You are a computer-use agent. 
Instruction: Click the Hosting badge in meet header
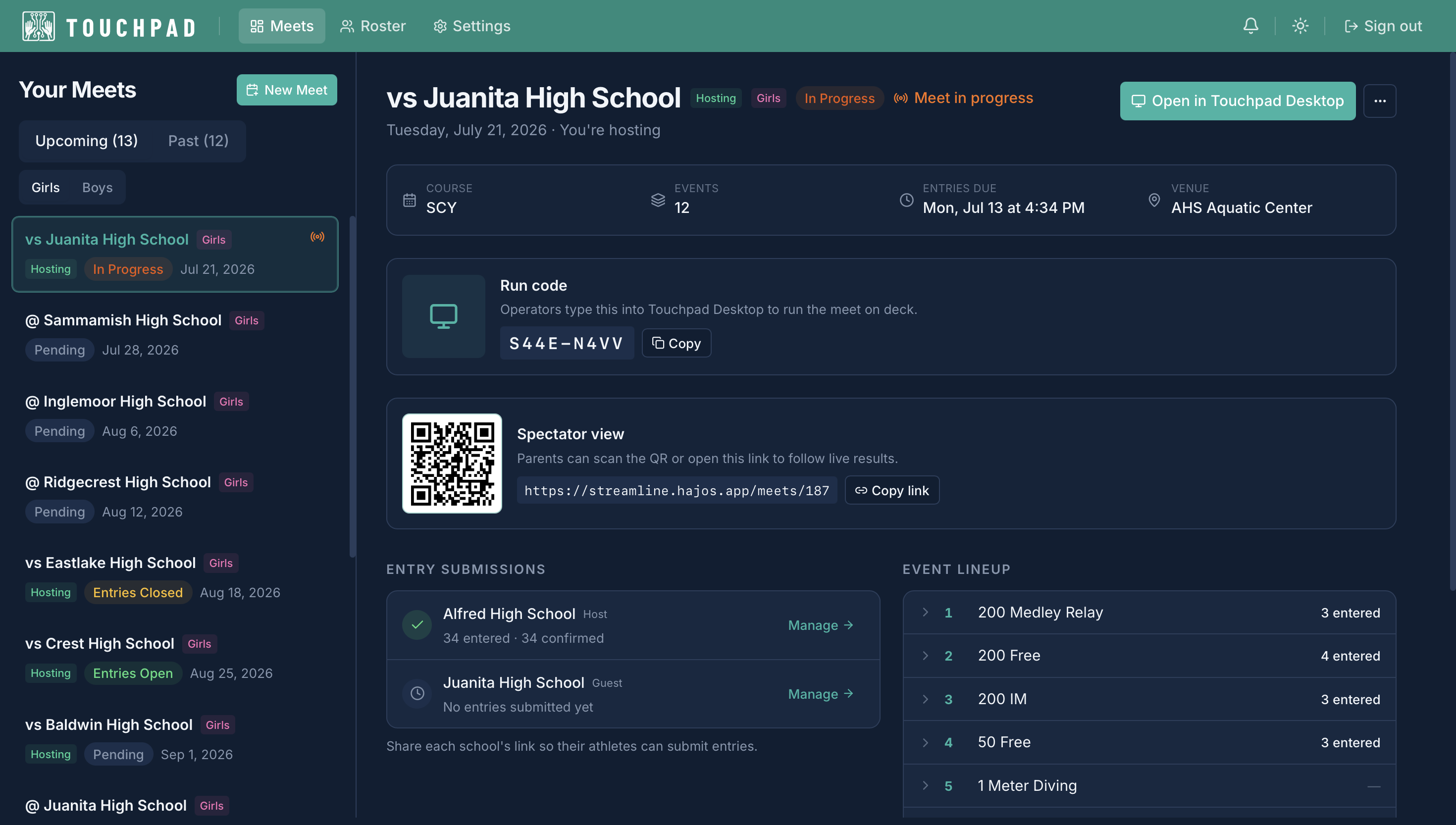click(x=716, y=98)
